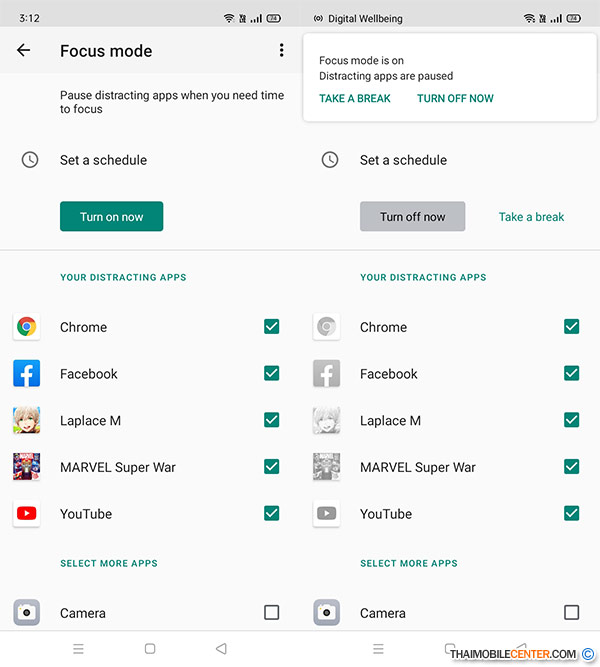Screen dimensions: 600x667
Task: Click the Camera app icon on left screen
Action: 27,612
